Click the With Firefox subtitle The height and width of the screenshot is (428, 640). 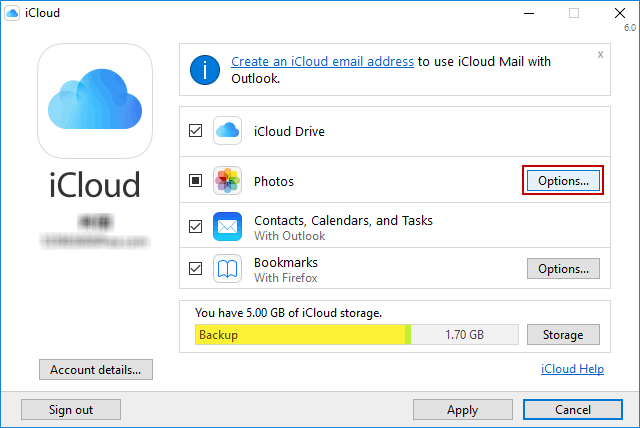286,278
